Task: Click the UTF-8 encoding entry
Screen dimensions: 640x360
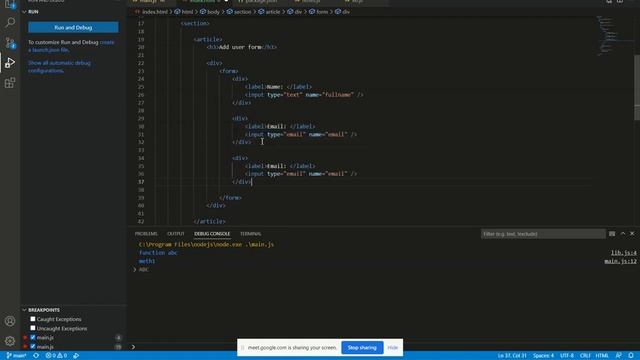Action: (x=567, y=356)
